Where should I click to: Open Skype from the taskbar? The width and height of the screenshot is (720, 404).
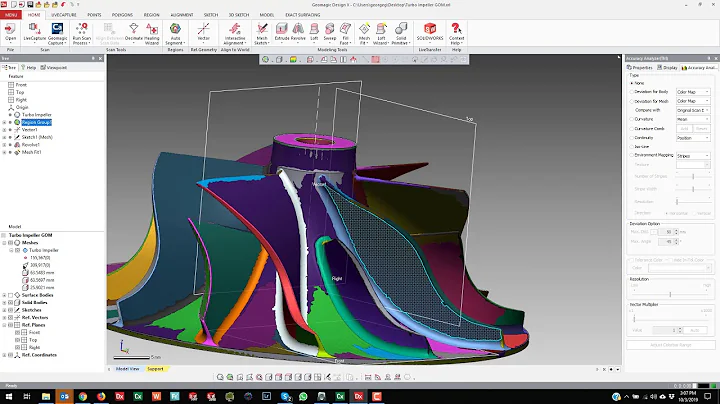pyautogui.click(x=285, y=396)
